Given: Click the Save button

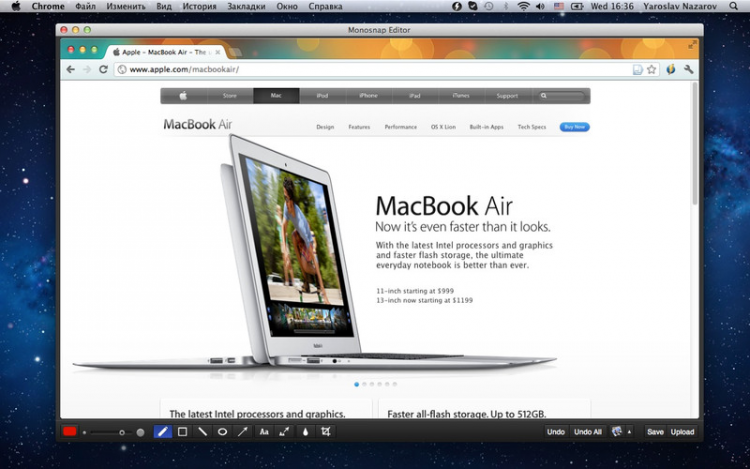Looking at the screenshot, I should [x=655, y=432].
